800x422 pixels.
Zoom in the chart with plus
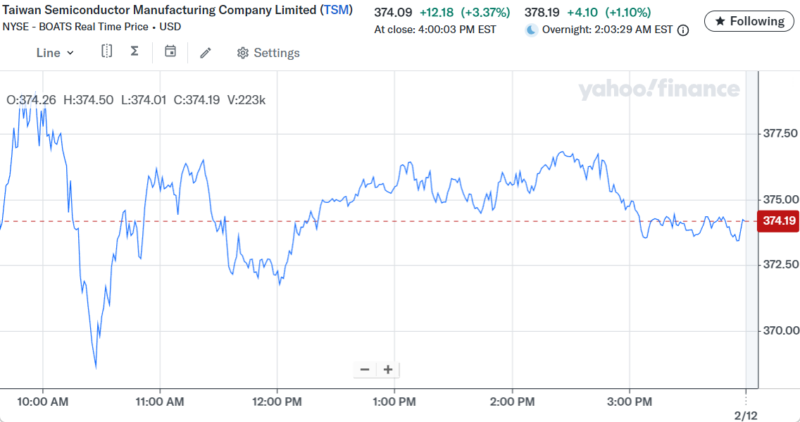(388, 369)
